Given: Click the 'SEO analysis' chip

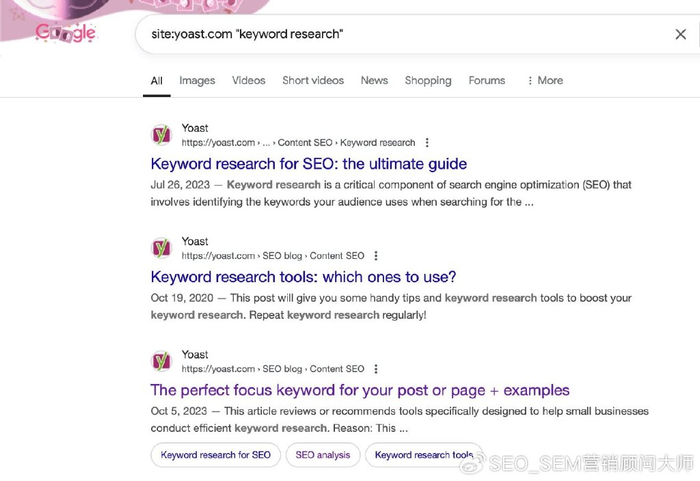Looking at the screenshot, I should [323, 455].
